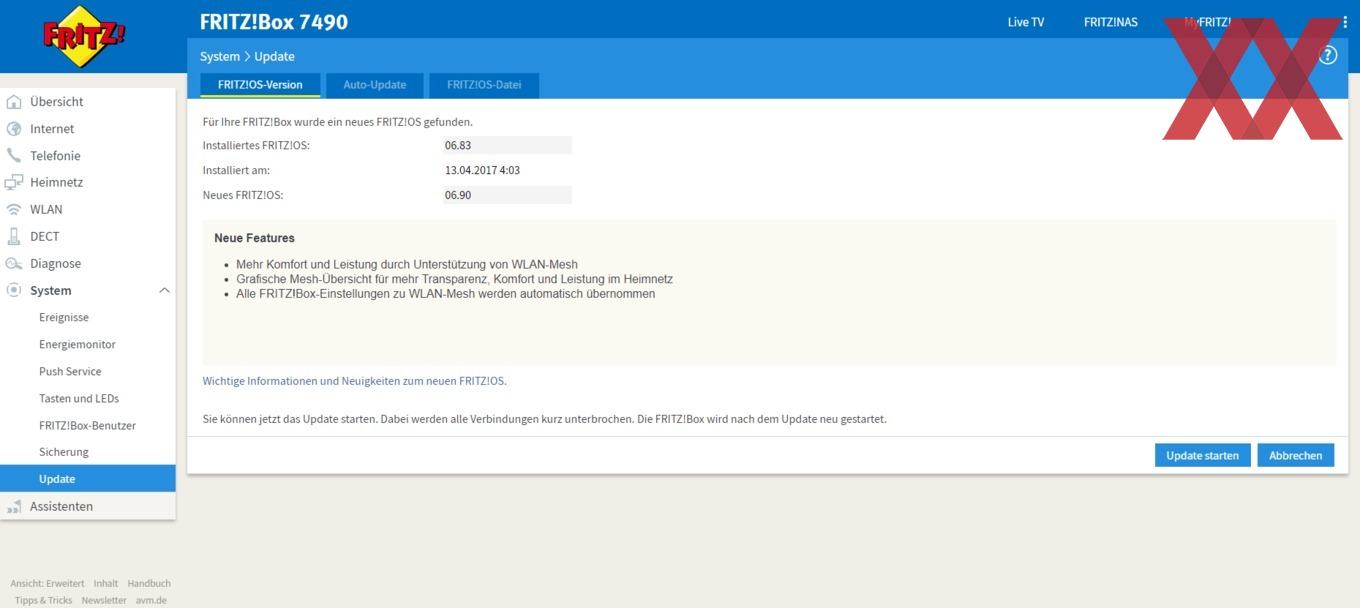Click the 'Grafische Mesh-Übersicht' bullet

click(x=455, y=280)
